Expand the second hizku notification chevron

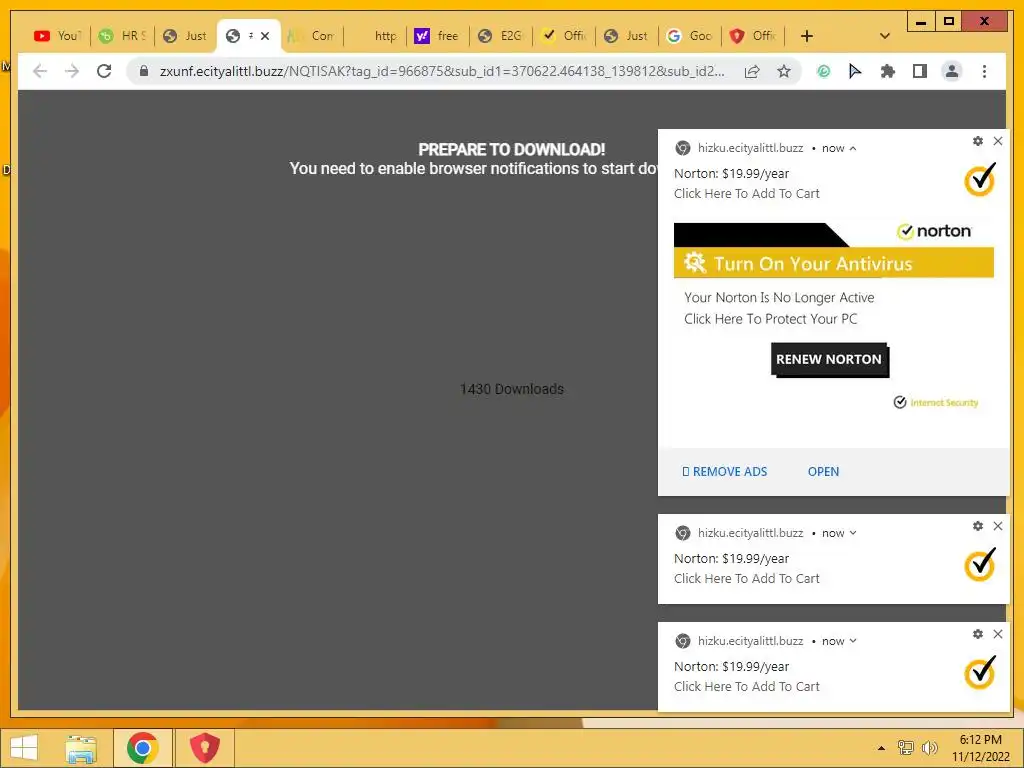tap(853, 533)
